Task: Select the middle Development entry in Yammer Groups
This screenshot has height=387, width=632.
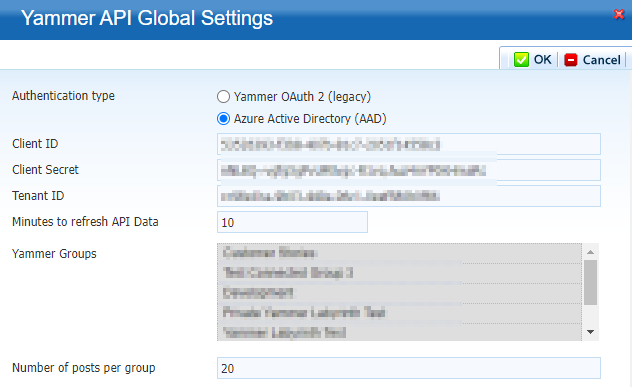Action: (x=399, y=293)
